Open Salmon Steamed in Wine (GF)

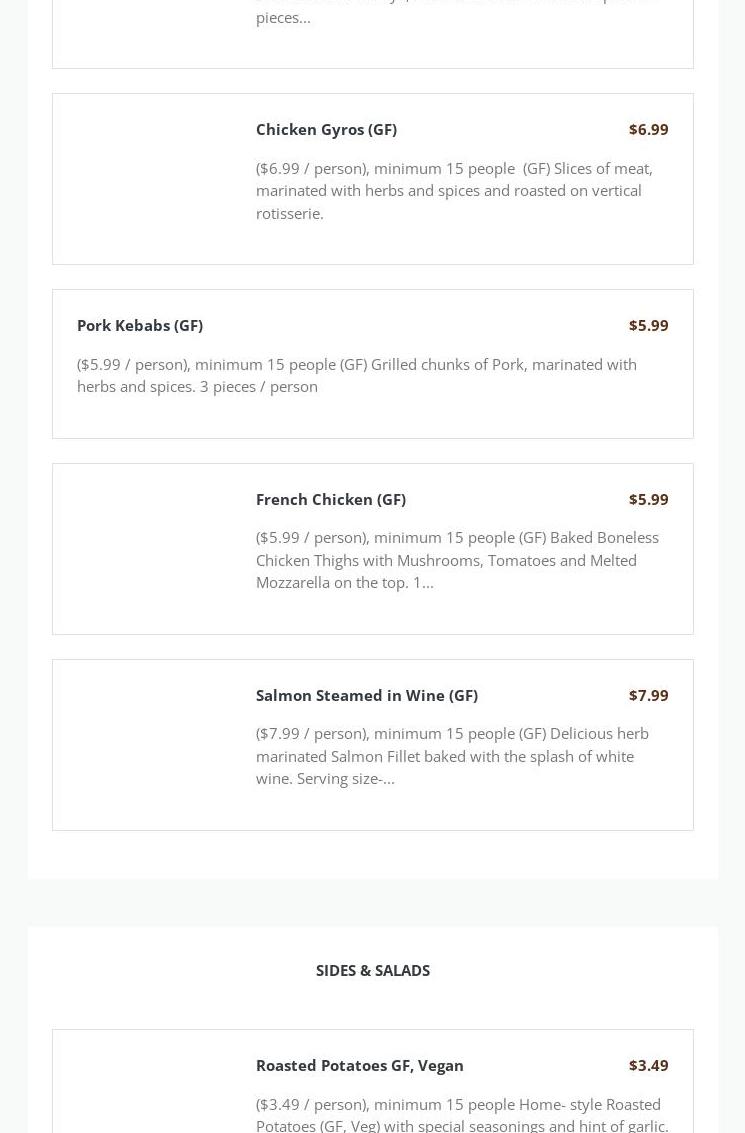pos(366,695)
